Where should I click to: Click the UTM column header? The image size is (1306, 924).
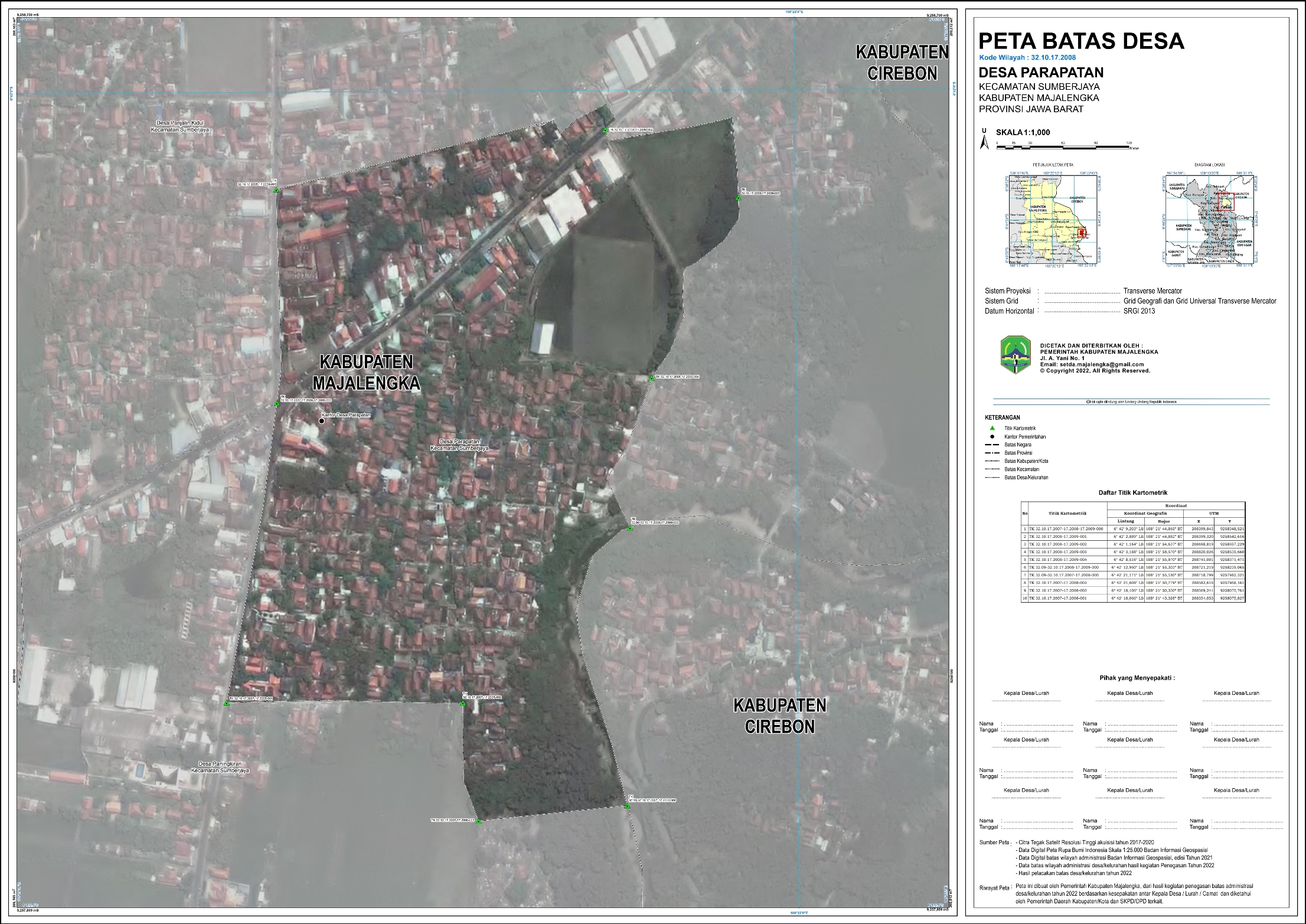point(1214,514)
